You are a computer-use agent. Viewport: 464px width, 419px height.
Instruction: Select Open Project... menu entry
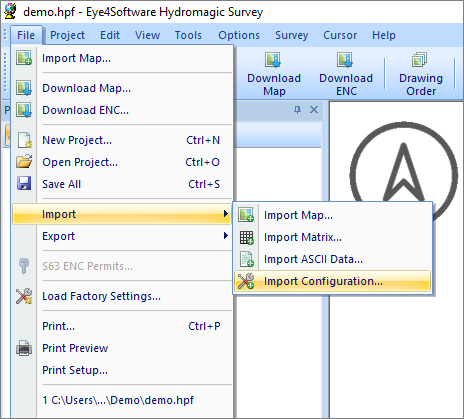[122, 162]
